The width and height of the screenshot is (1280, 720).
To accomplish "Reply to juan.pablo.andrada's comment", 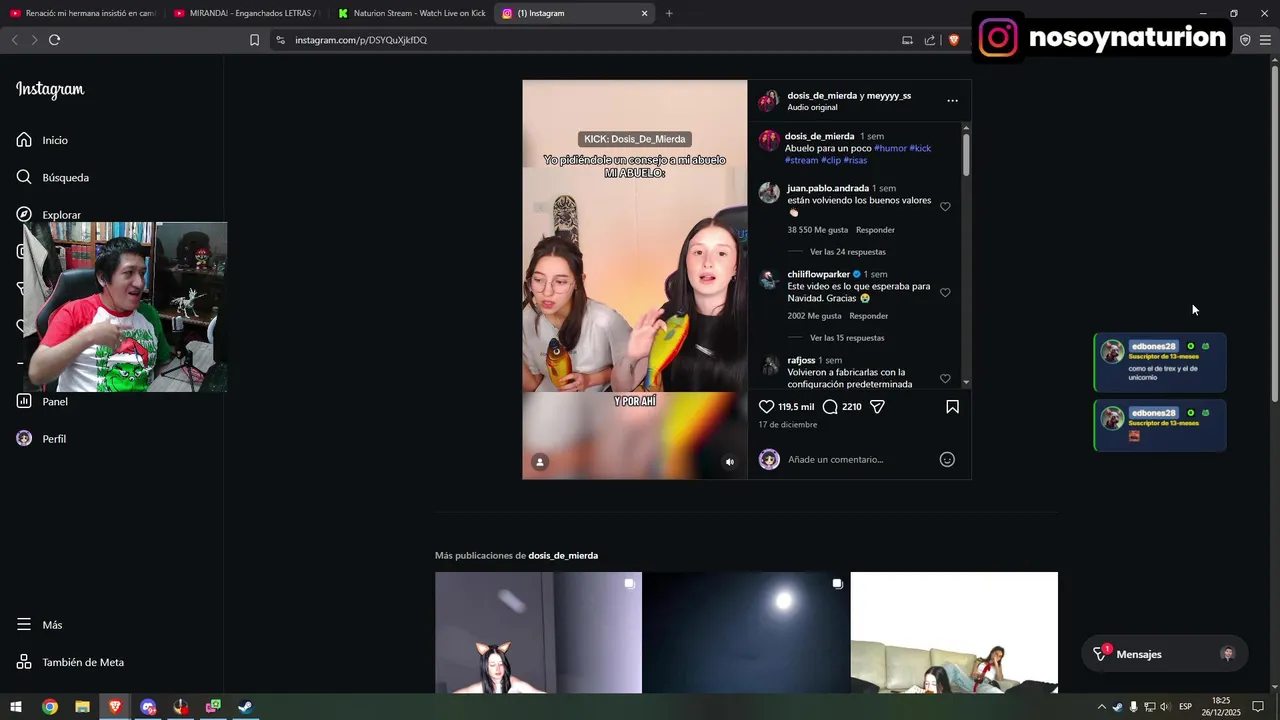I will (875, 230).
